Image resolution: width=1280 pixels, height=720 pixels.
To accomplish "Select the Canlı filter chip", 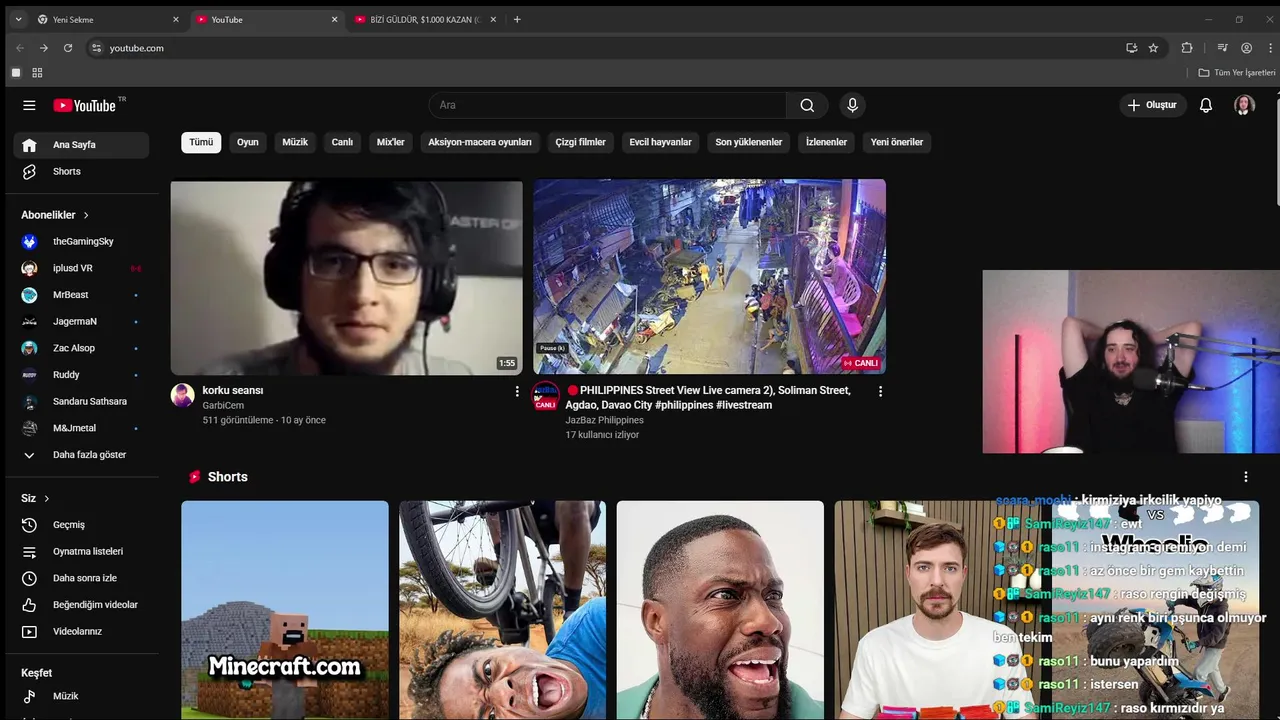I will [x=342, y=142].
